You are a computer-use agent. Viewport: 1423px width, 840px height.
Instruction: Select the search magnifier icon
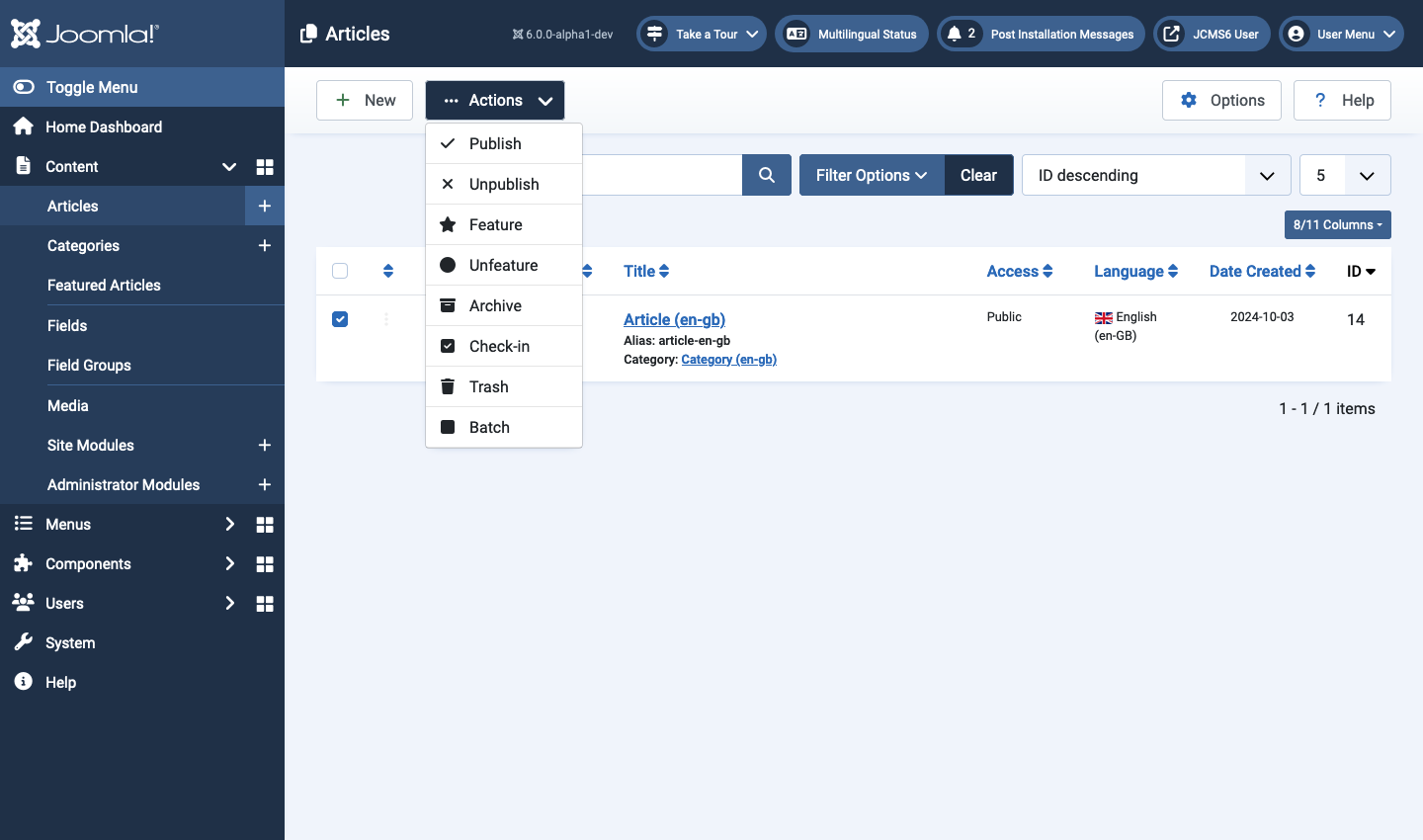(766, 175)
